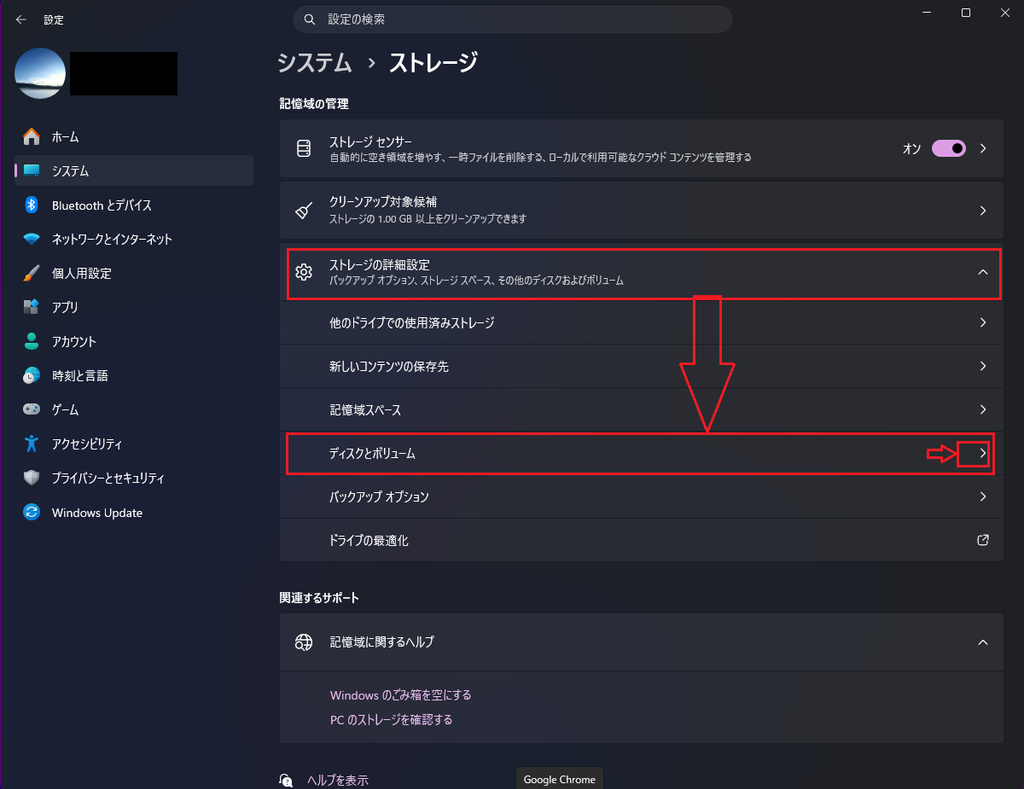
Task: Click the search magnifier icon
Action: click(x=310, y=20)
